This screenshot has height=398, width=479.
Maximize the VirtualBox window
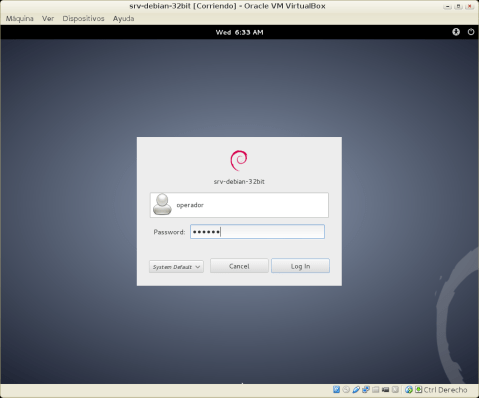click(x=458, y=6)
